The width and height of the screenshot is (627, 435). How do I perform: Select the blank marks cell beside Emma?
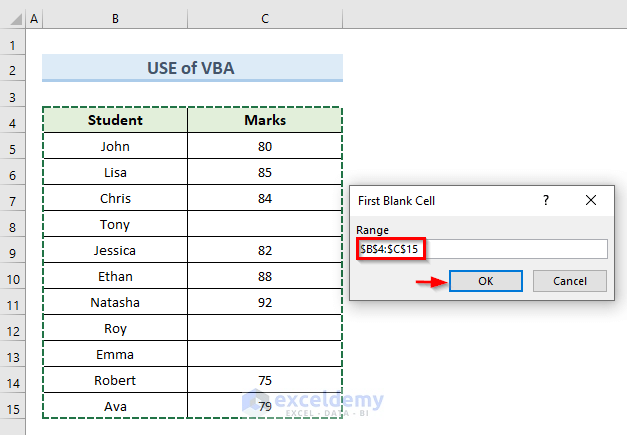[x=265, y=355]
